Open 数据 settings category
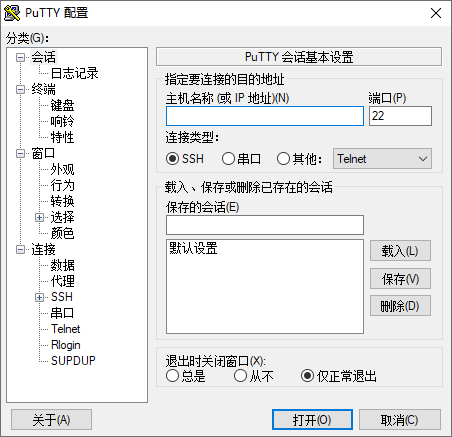The width and height of the screenshot is (452, 437). coord(62,265)
